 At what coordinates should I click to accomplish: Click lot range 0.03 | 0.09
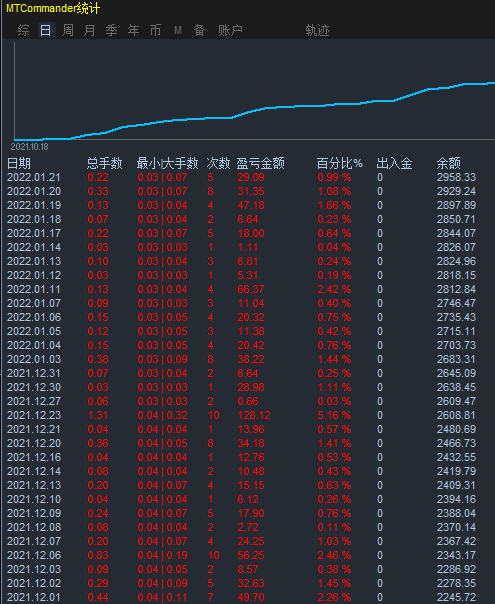click(162, 359)
